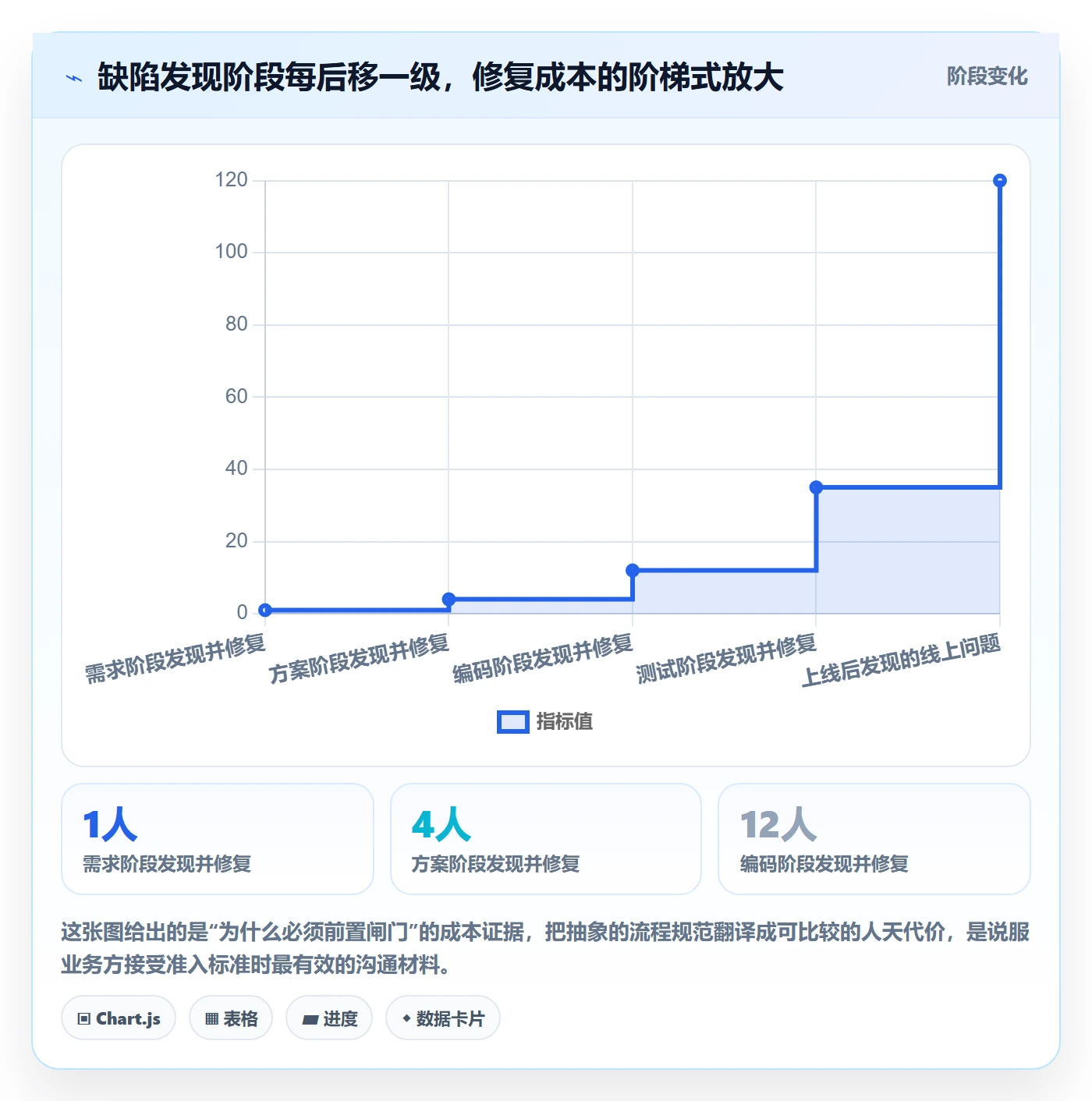Select the 1人 需求阶段发现并修复 card

(x=218, y=839)
